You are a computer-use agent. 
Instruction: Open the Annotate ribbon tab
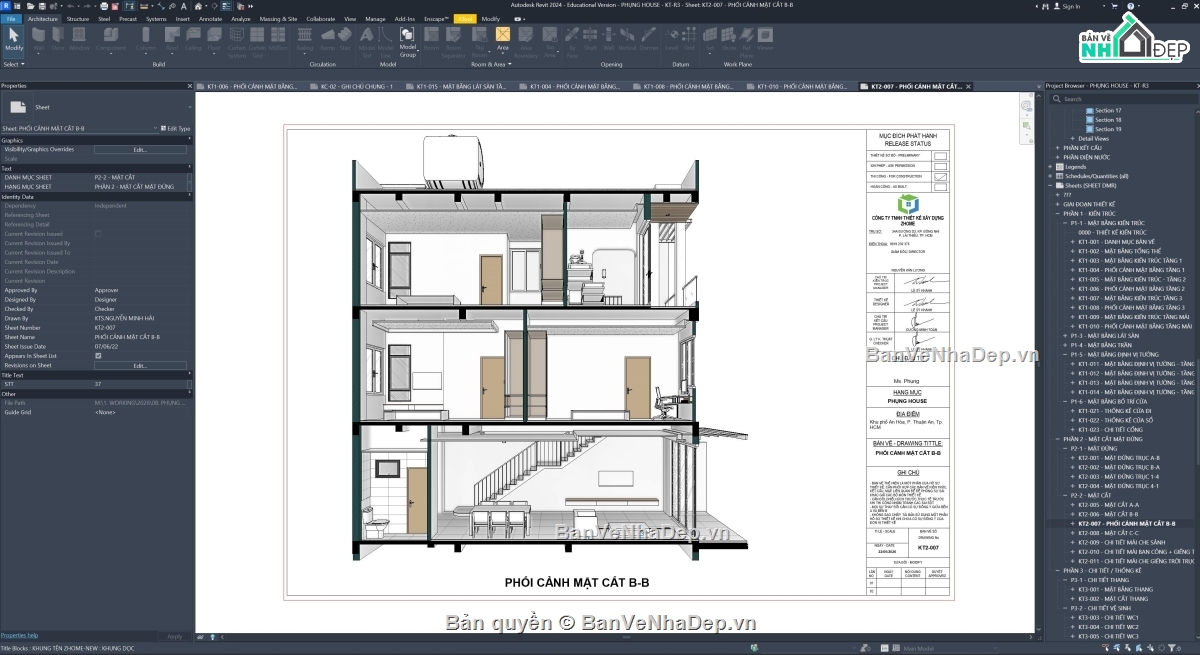point(211,19)
